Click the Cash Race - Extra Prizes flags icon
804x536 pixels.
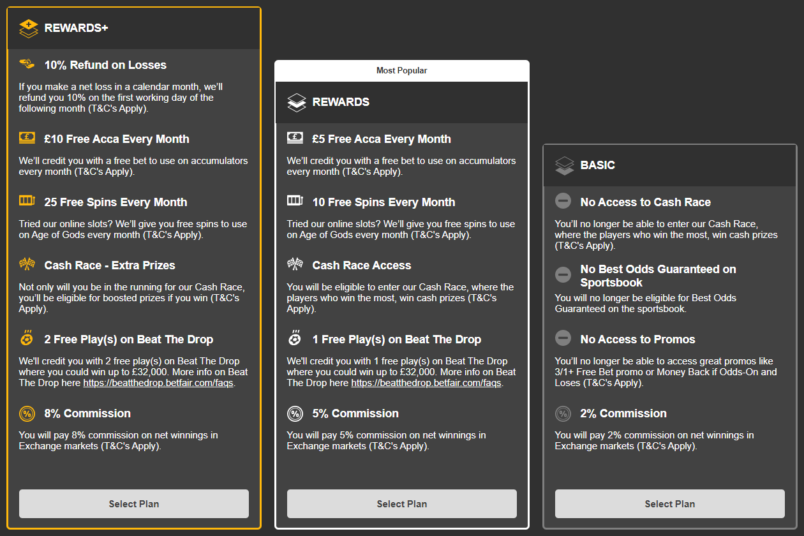click(x=27, y=264)
